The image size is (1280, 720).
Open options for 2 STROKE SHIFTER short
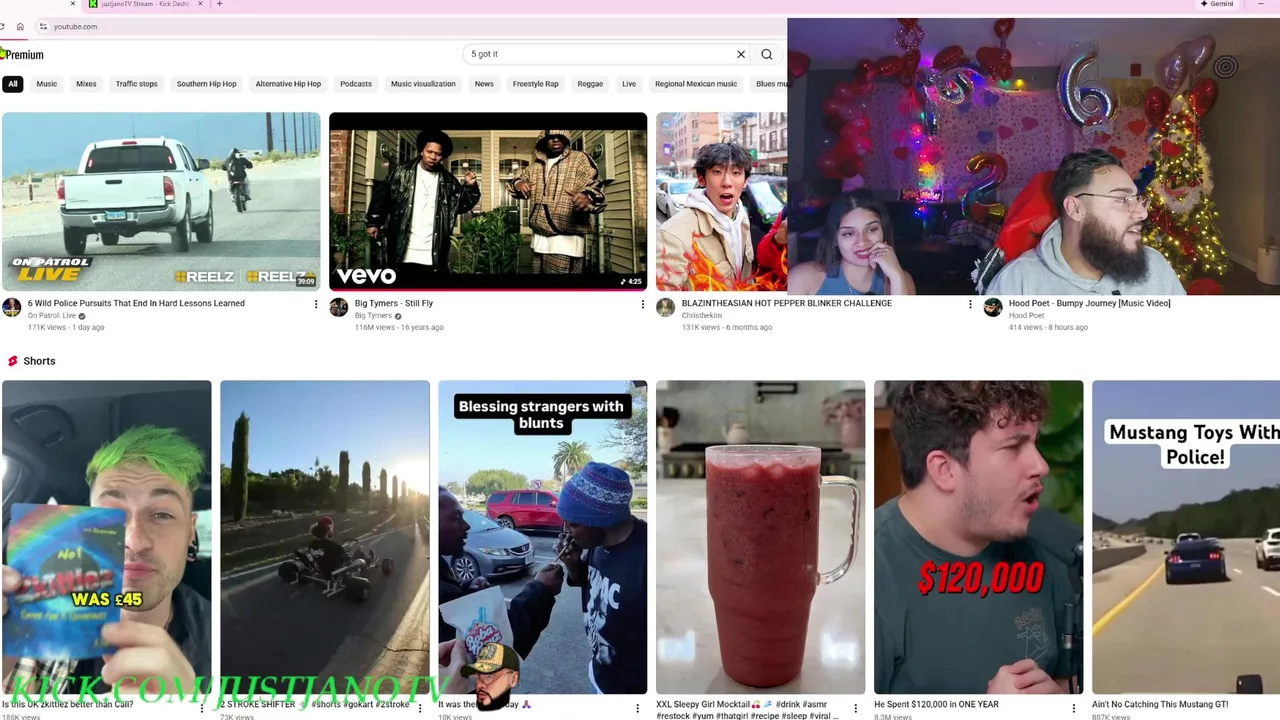(420, 708)
